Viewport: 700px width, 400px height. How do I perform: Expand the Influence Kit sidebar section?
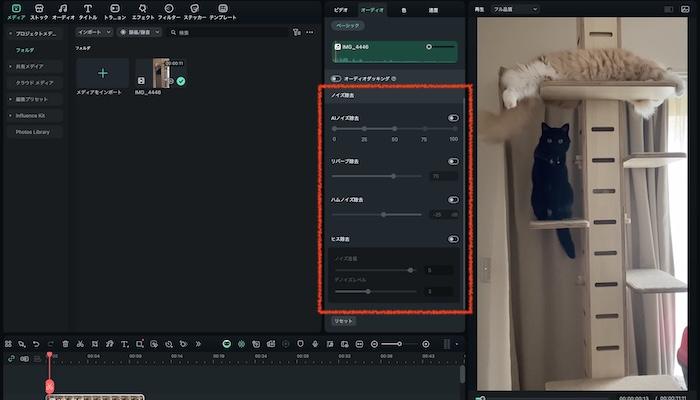point(32,116)
